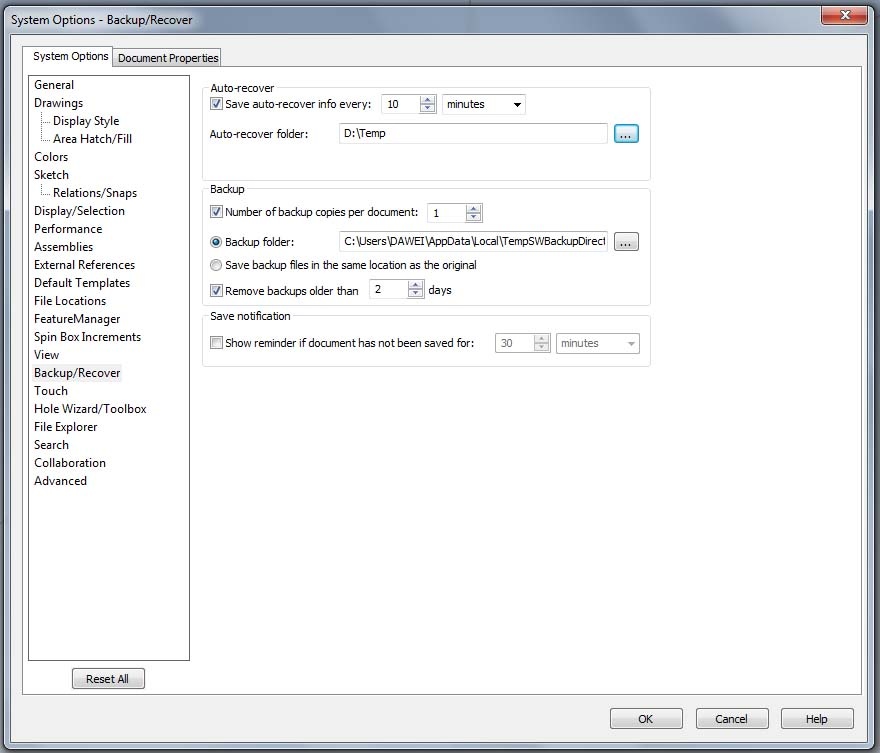Image resolution: width=880 pixels, height=753 pixels.
Task: Decrease number of backup copies
Action: (x=474, y=217)
